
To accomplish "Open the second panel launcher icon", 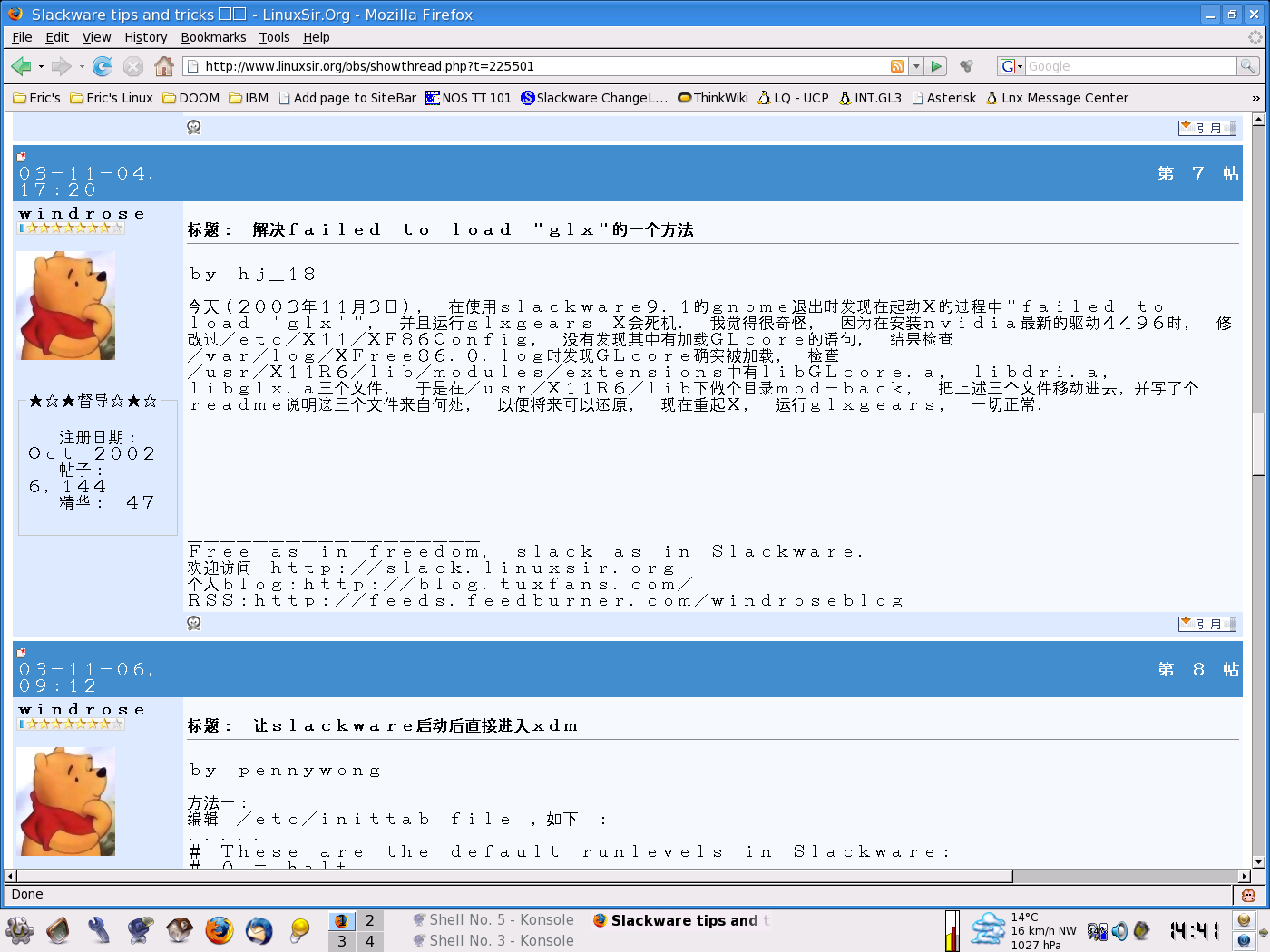I will coord(59,930).
